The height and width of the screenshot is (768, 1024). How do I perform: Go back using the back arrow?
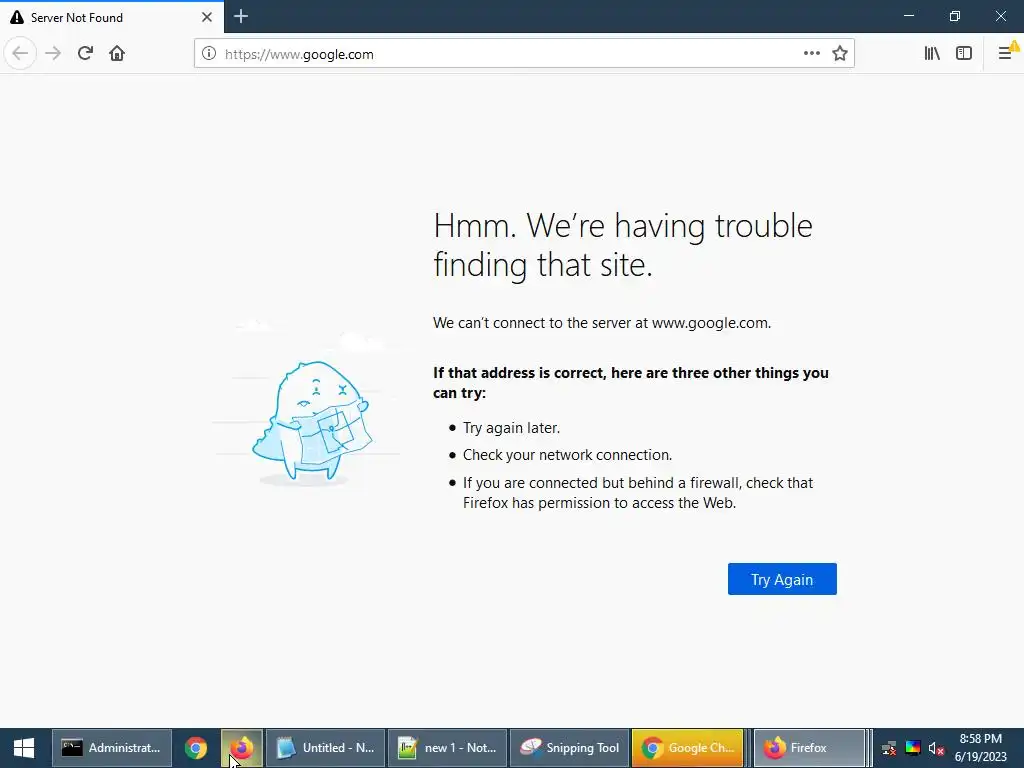click(x=20, y=54)
